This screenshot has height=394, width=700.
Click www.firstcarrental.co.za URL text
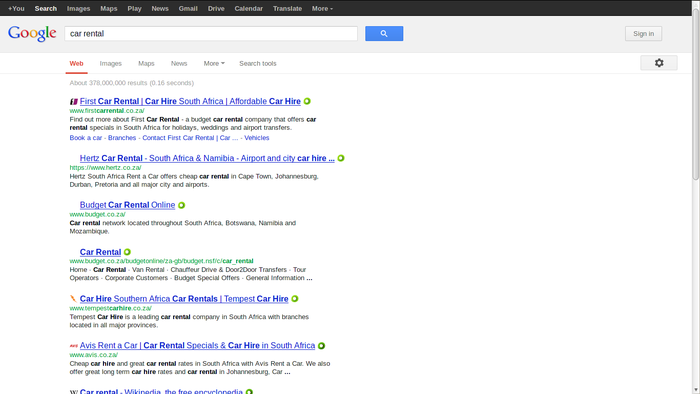[x=107, y=111]
